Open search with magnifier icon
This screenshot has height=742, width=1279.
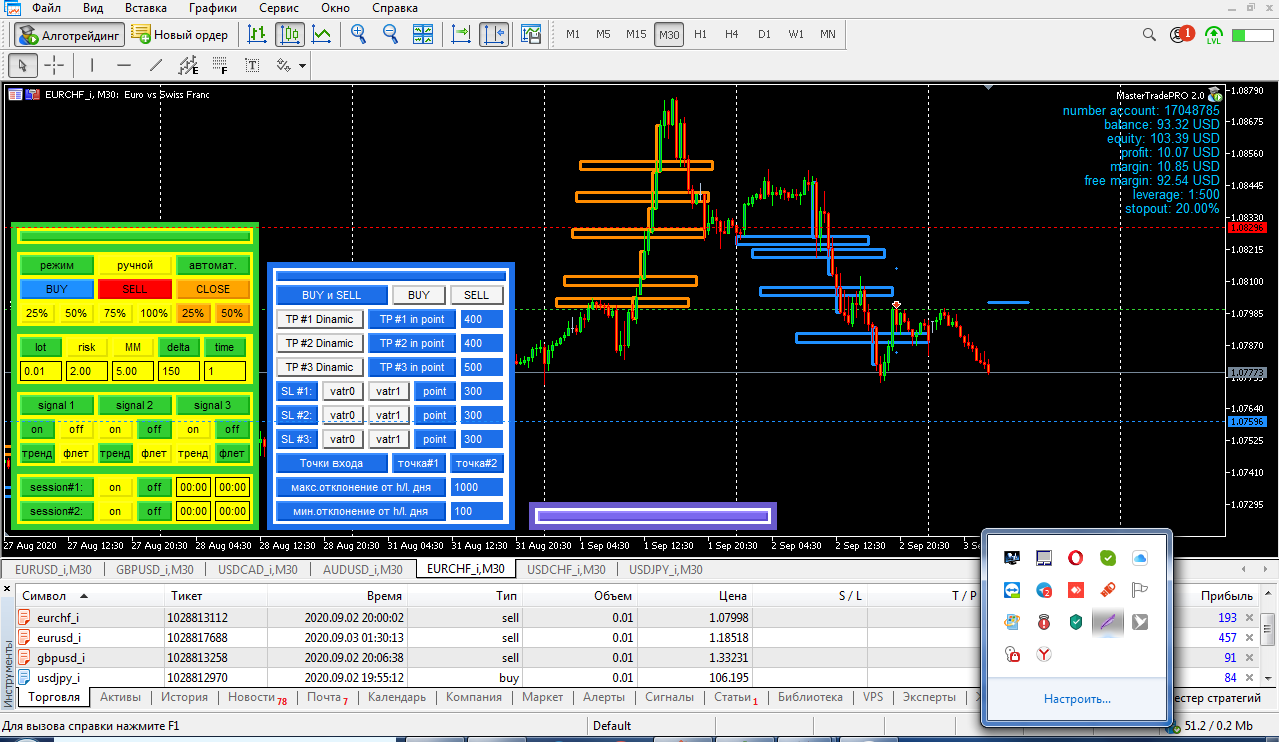tap(1150, 35)
